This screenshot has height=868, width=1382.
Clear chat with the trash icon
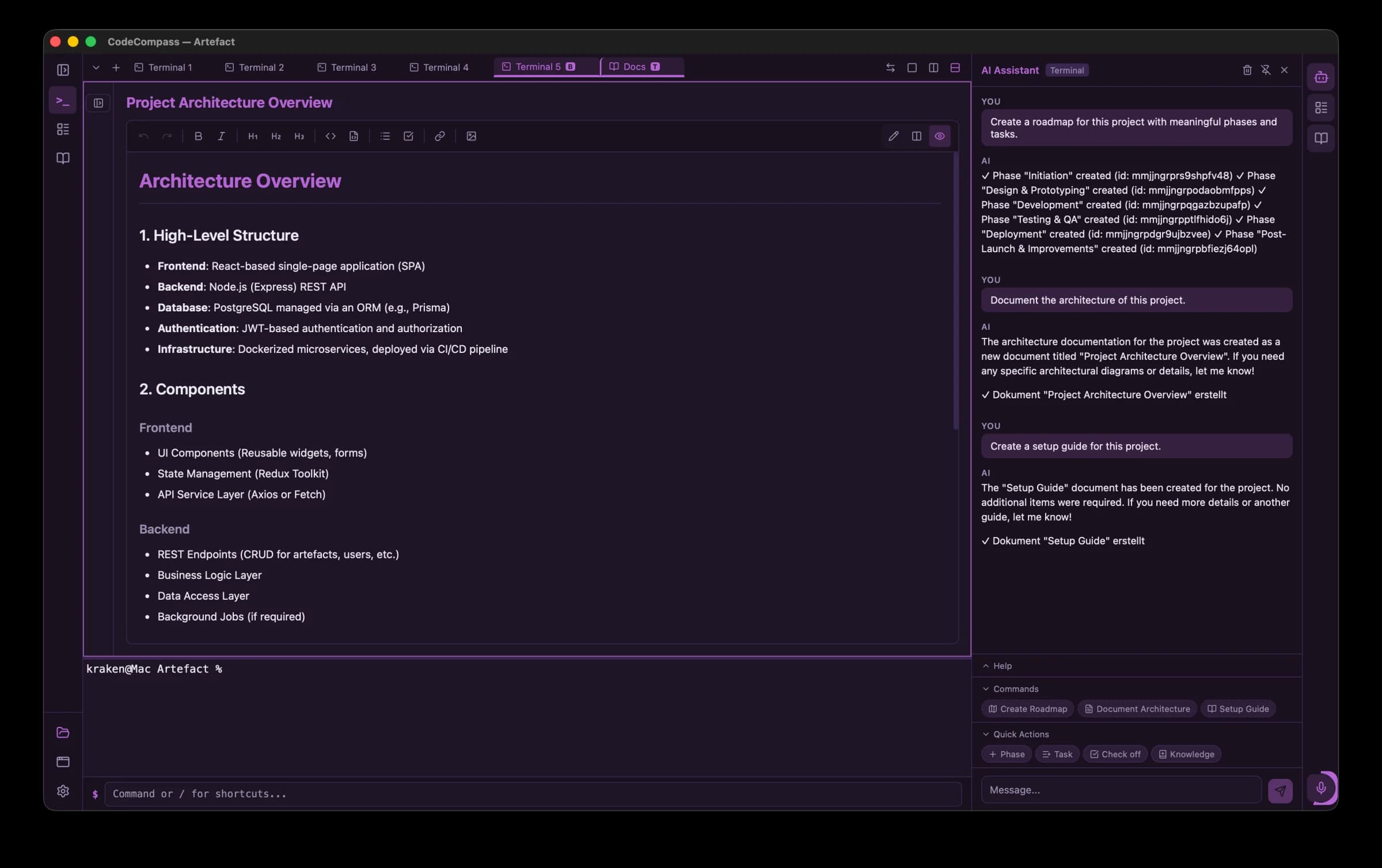click(x=1247, y=70)
